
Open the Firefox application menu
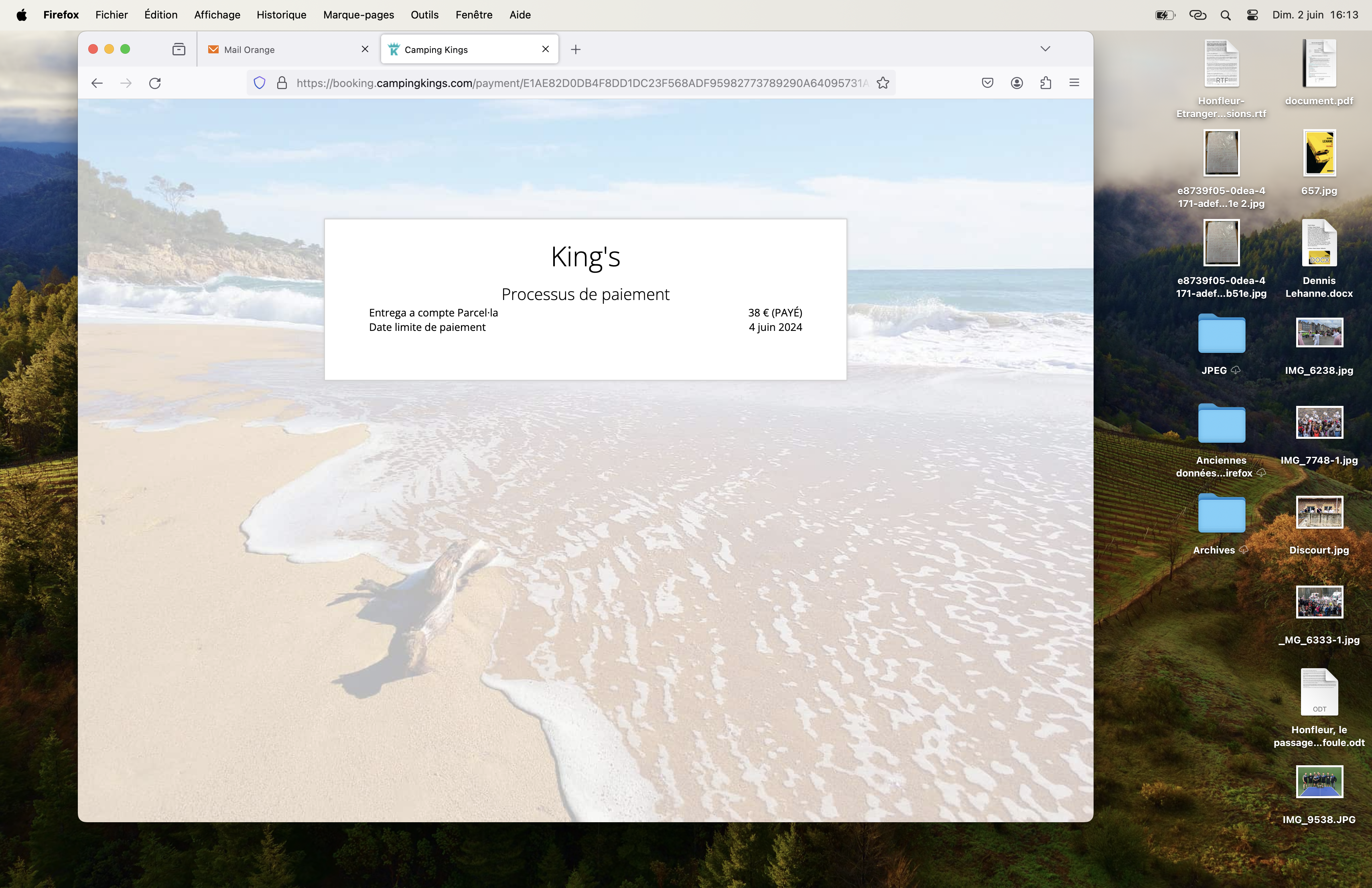coord(61,15)
